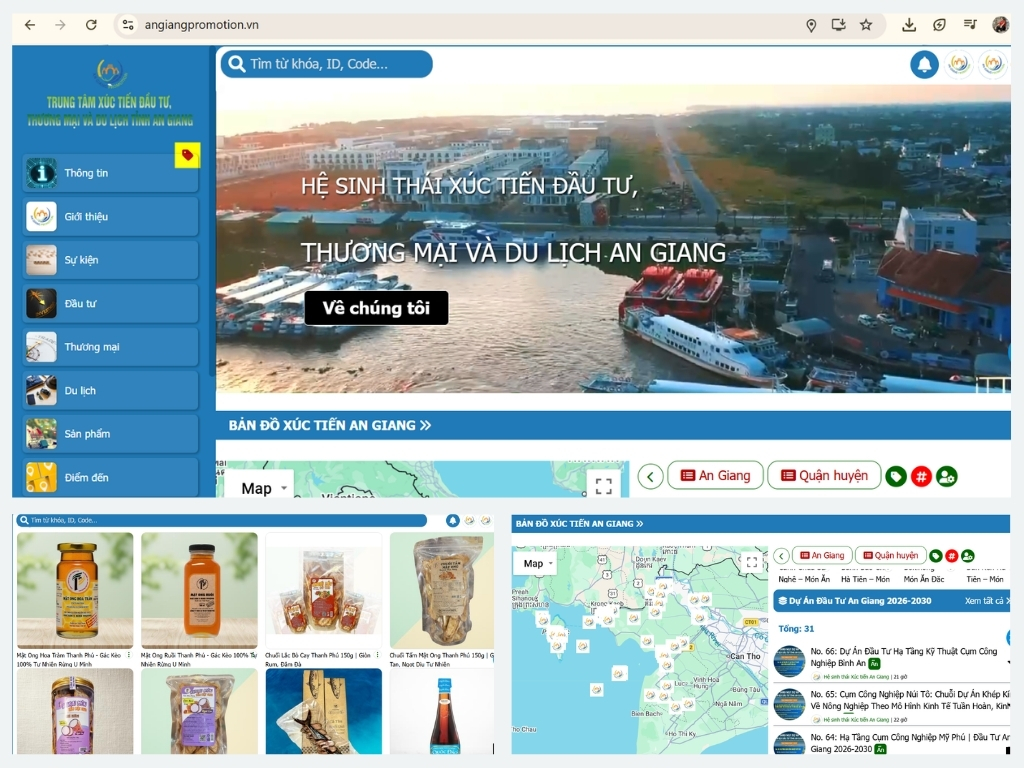This screenshot has height=768, width=1024.
Task: Reload the page in the browser
Action: [x=91, y=25]
